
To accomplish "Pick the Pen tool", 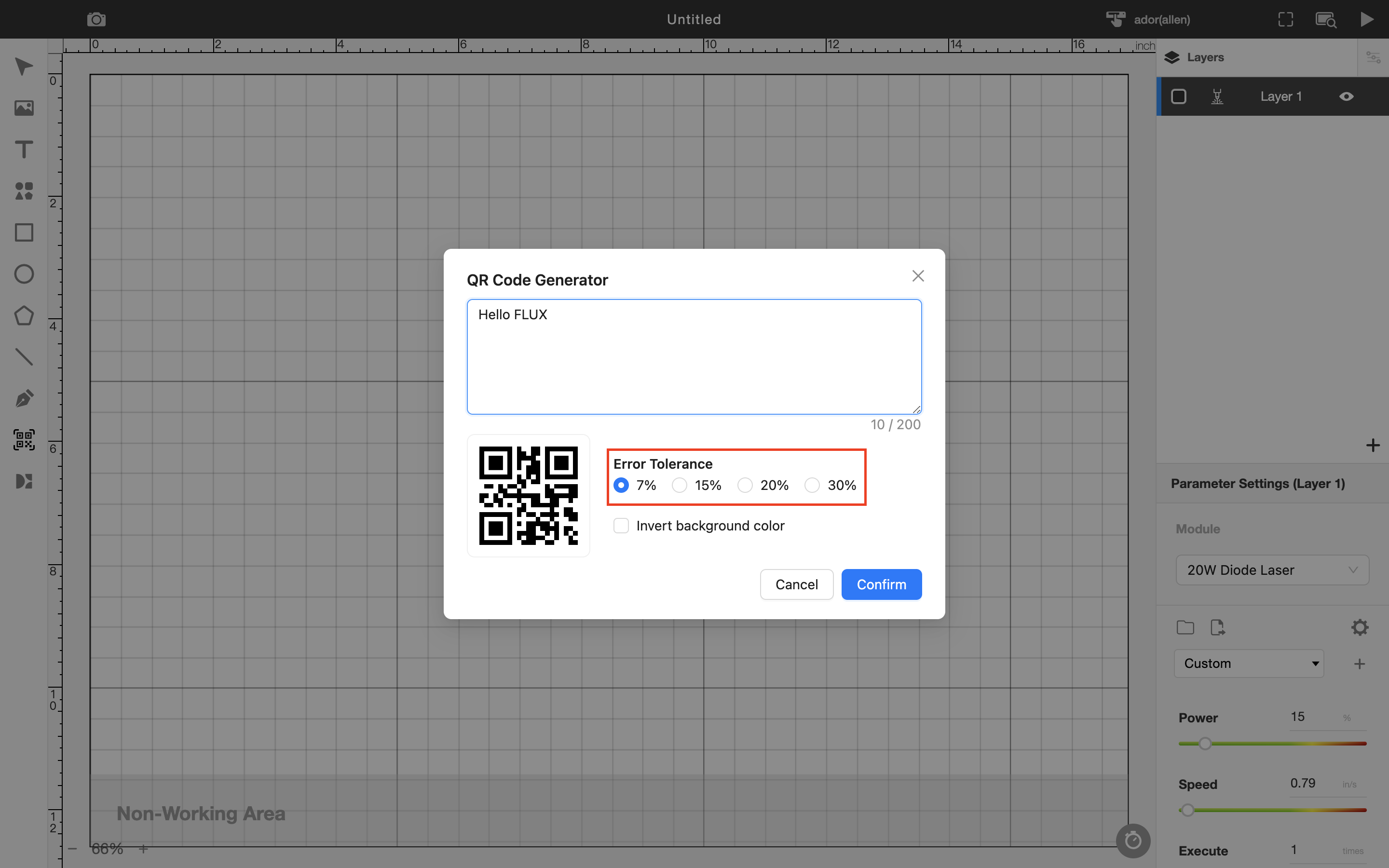I will [x=24, y=398].
